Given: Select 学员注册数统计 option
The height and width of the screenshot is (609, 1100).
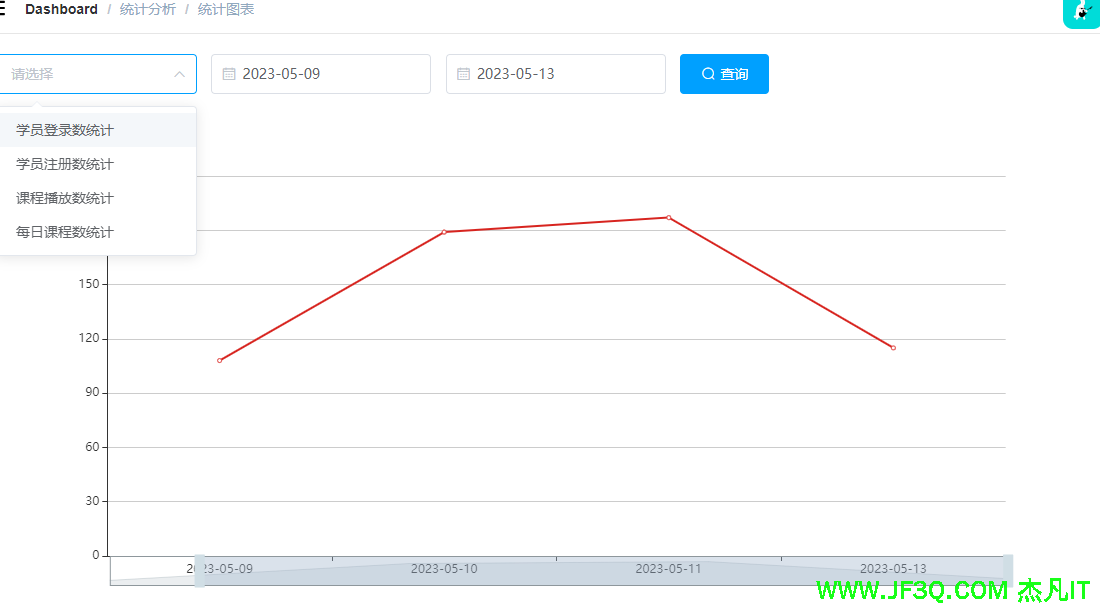Looking at the screenshot, I should click(x=65, y=164).
